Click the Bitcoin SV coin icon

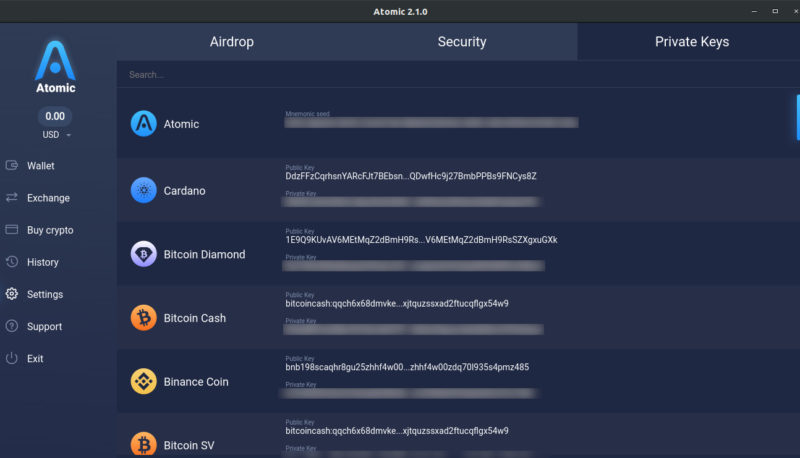click(144, 445)
